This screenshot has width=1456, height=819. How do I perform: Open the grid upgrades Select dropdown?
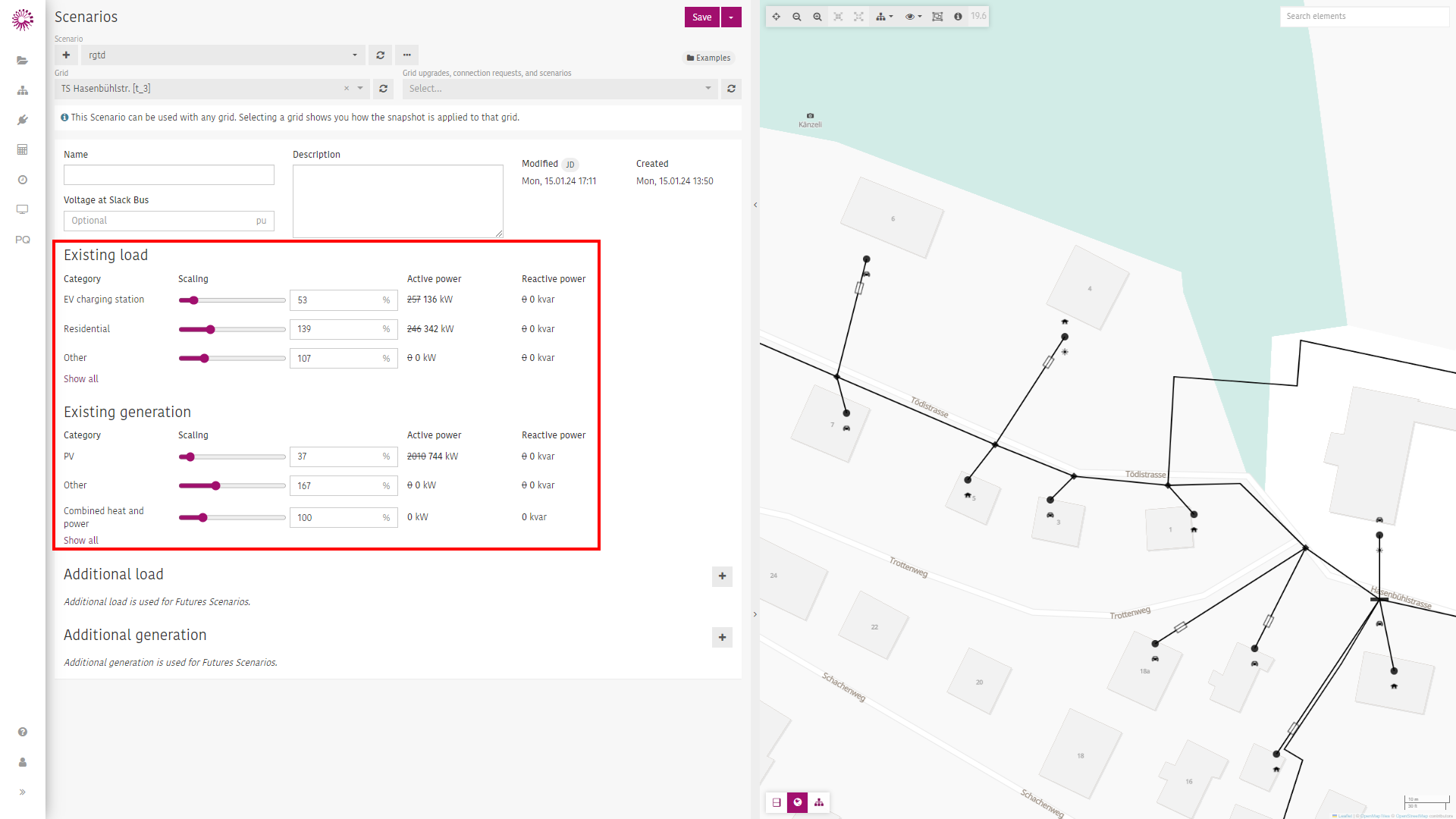pyautogui.click(x=559, y=89)
